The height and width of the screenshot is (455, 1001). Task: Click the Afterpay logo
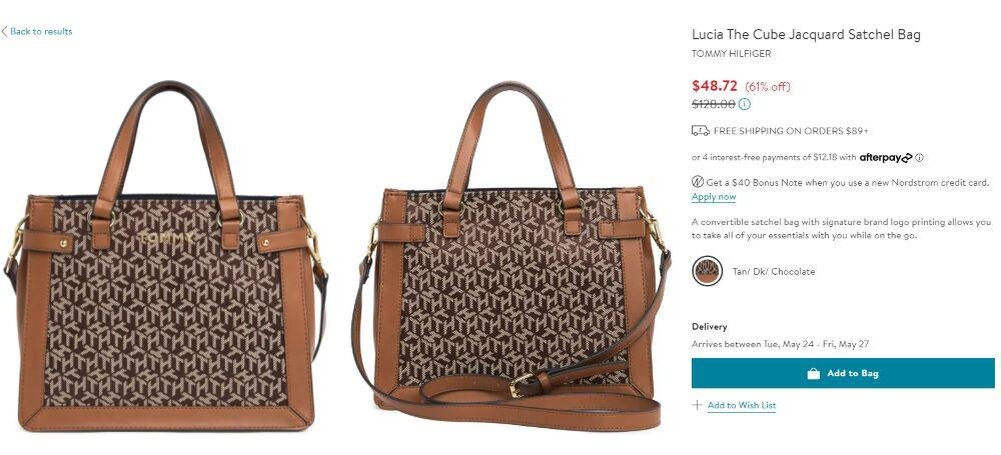point(886,157)
